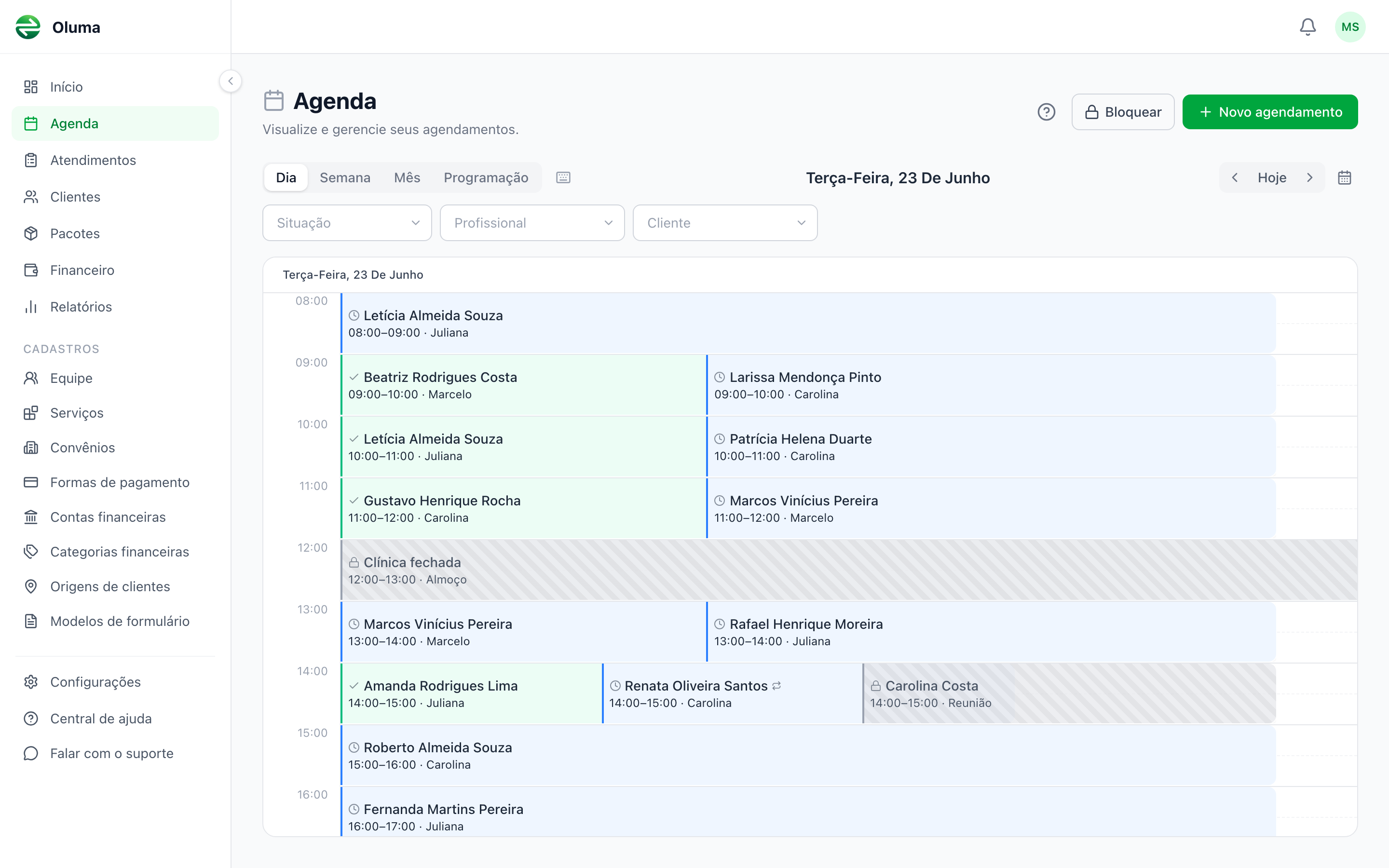Viewport: 1389px width, 868px height.
Task: Select Agenda in sidebar
Action: pos(115,123)
